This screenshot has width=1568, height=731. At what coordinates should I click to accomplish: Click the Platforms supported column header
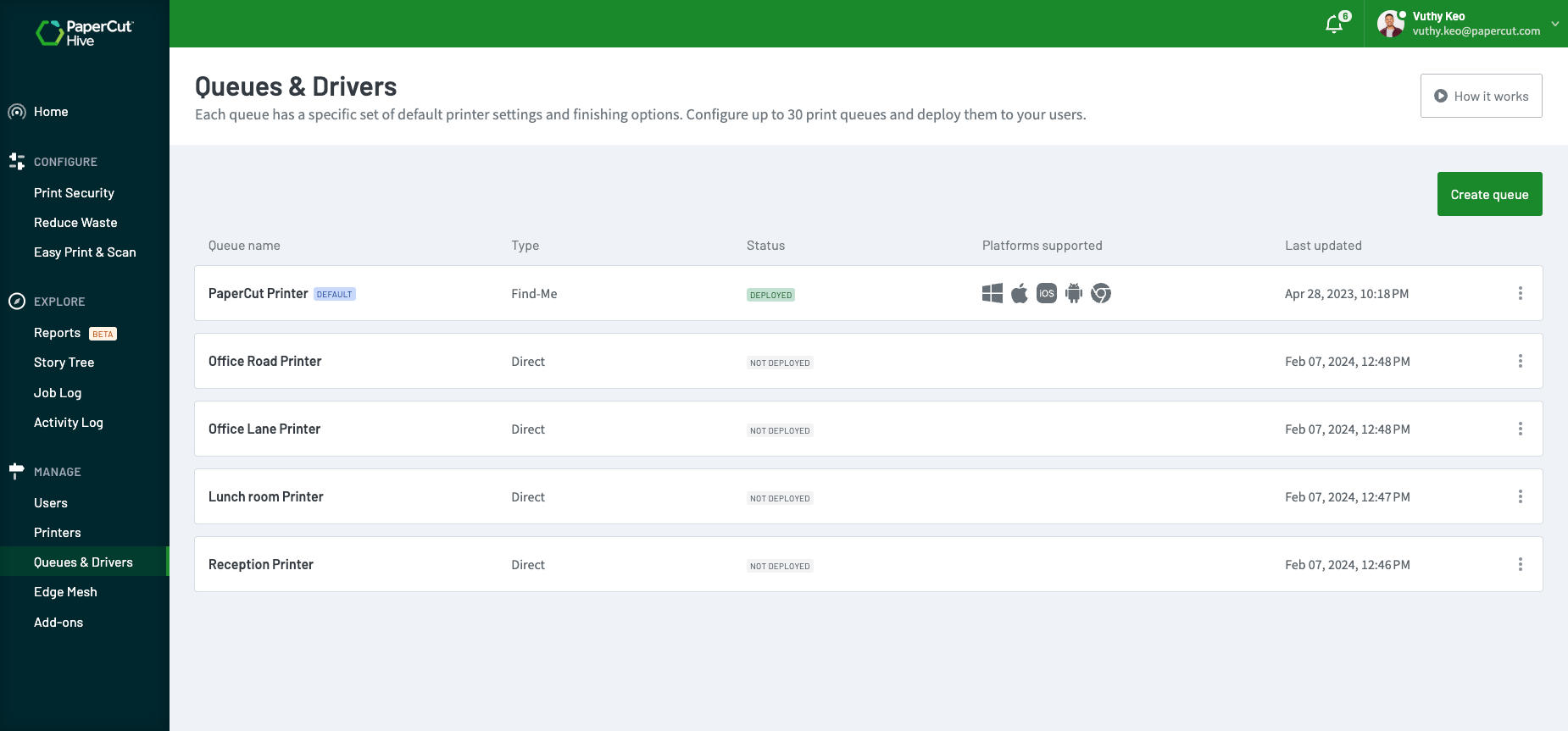point(1042,246)
